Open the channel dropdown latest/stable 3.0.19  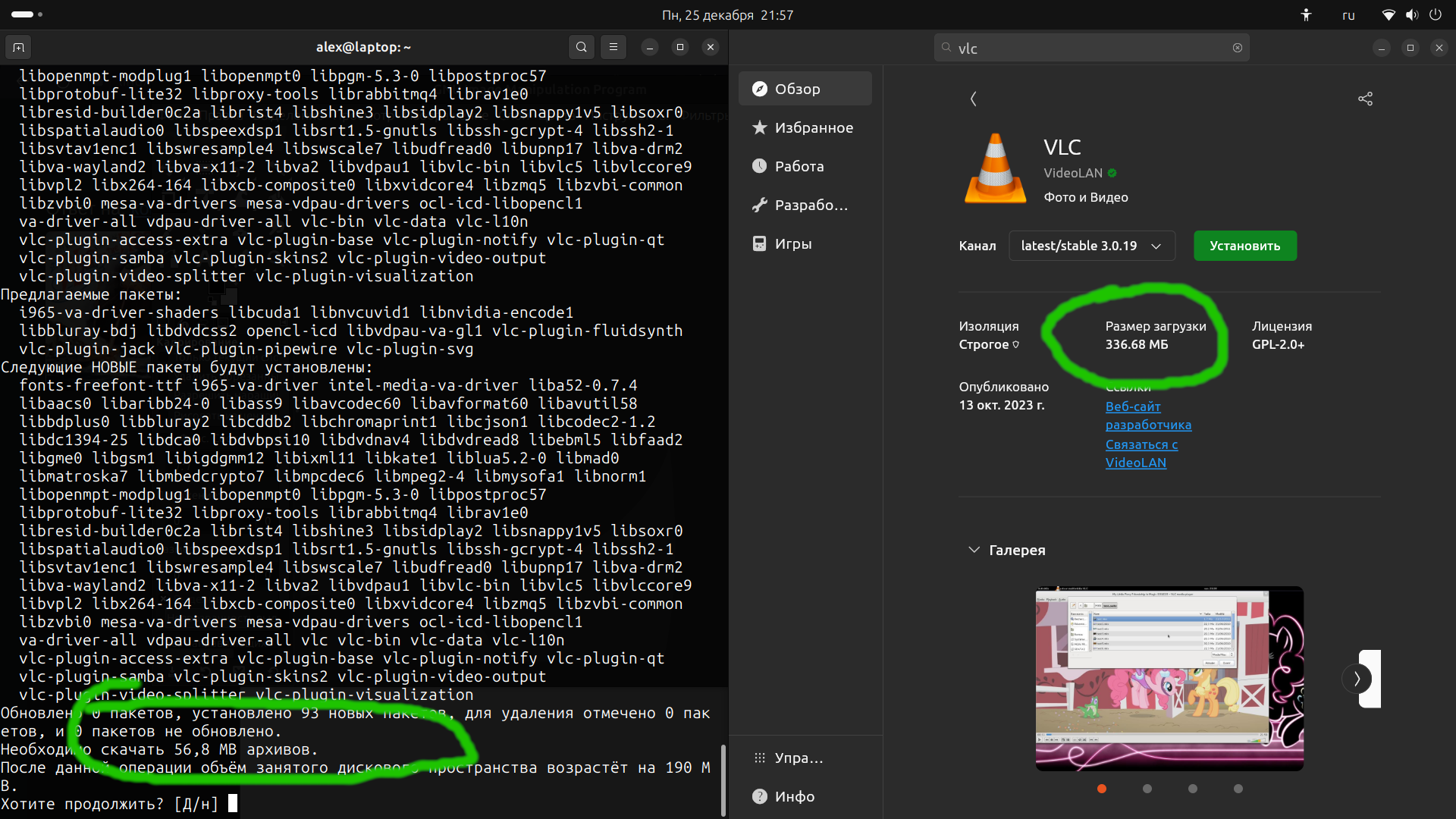[x=1092, y=246]
